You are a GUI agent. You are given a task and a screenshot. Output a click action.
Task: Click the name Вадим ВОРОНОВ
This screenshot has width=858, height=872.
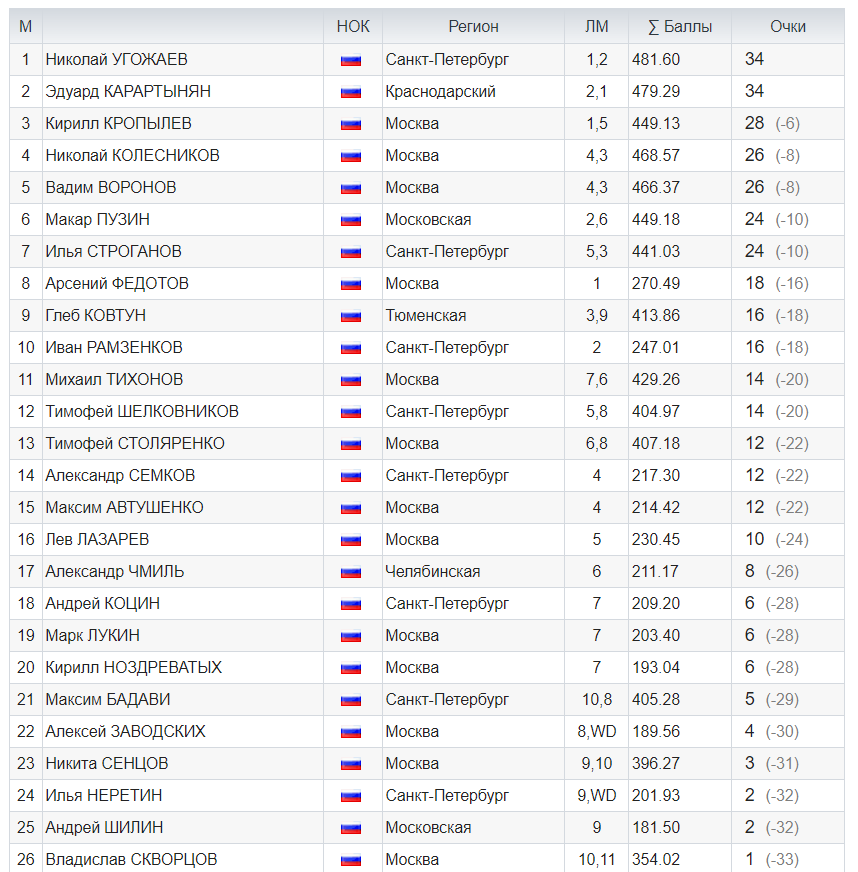(x=111, y=188)
